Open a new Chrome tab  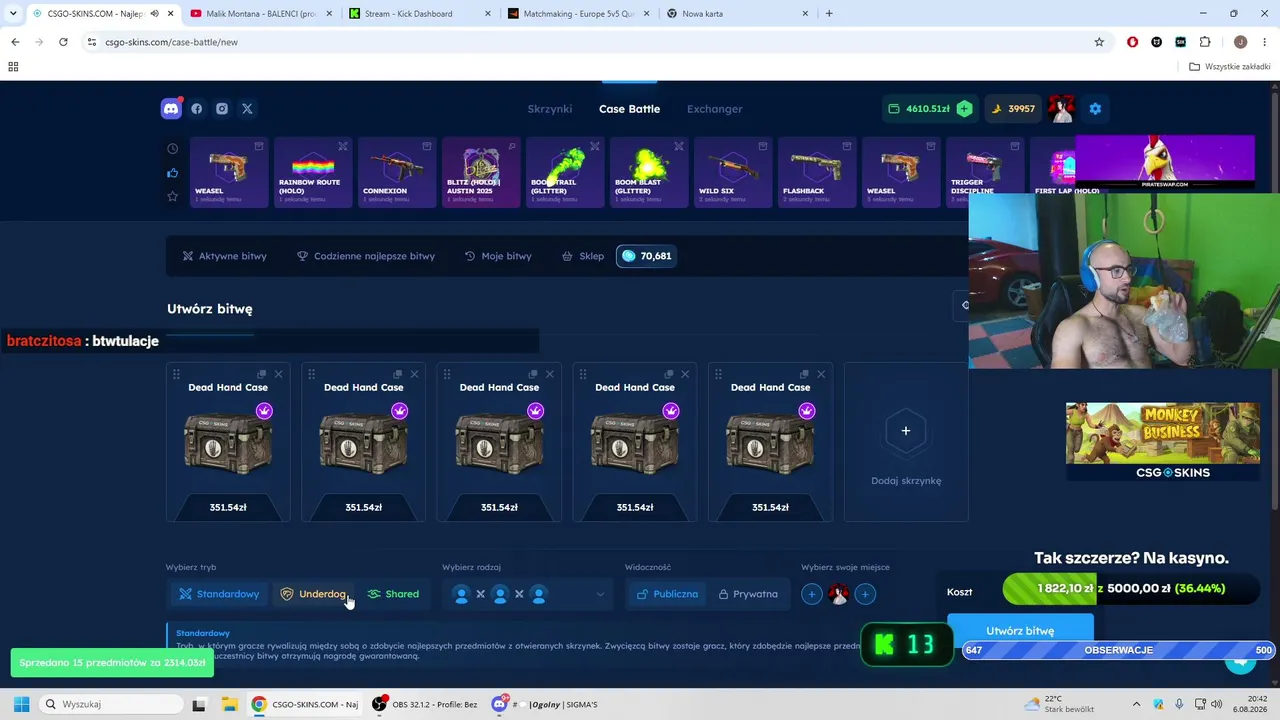tap(829, 14)
